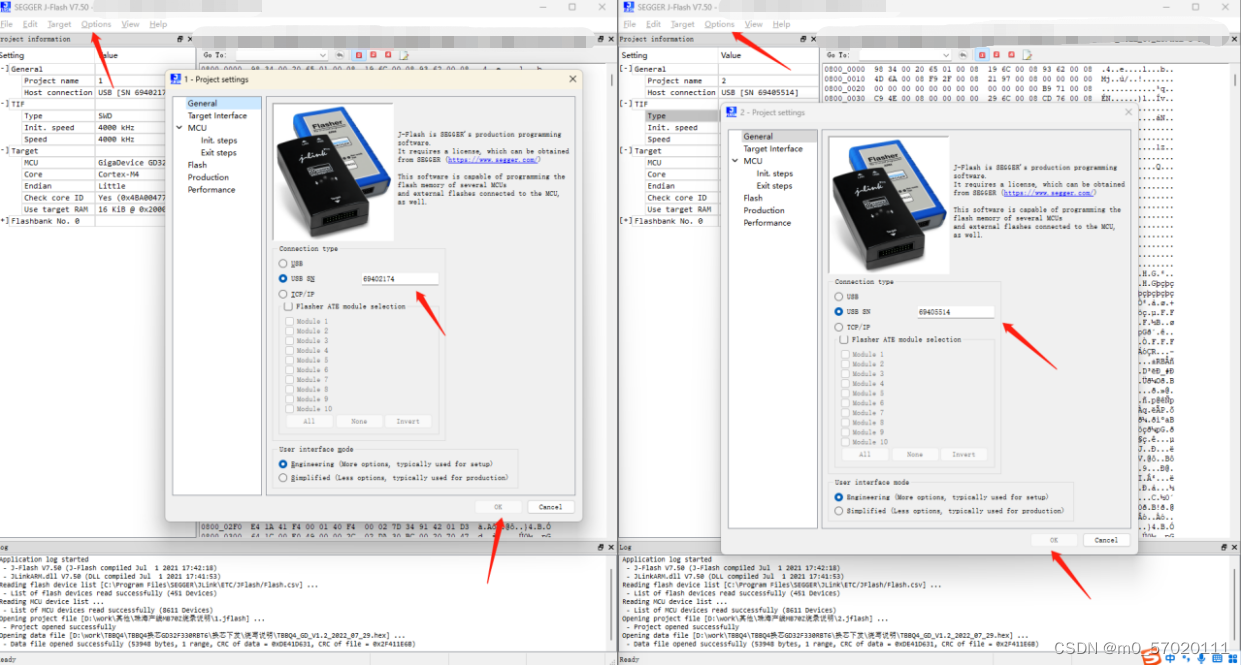
Task: Click serial number field showing 69405514
Action: pyautogui.click(x=956, y=312)
